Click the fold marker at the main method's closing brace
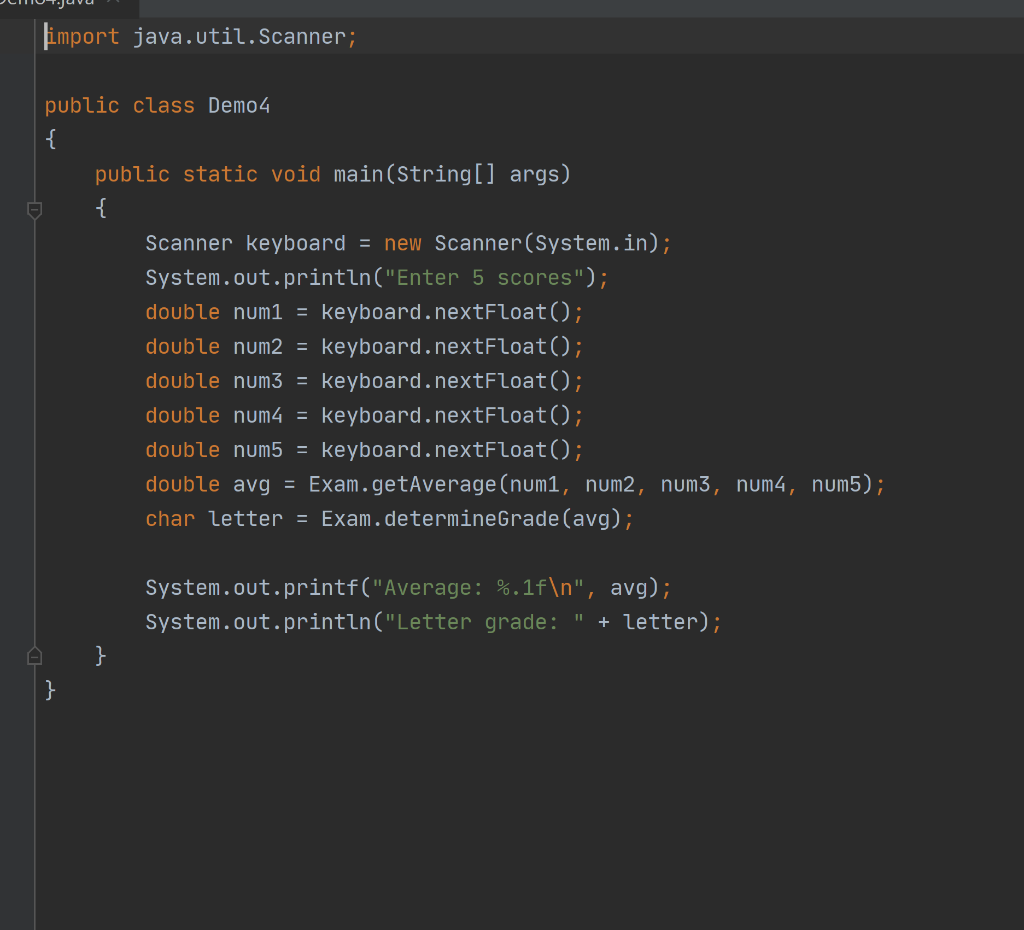The width and height of the screenshot is (1024, 930). (x=34, y=655)
